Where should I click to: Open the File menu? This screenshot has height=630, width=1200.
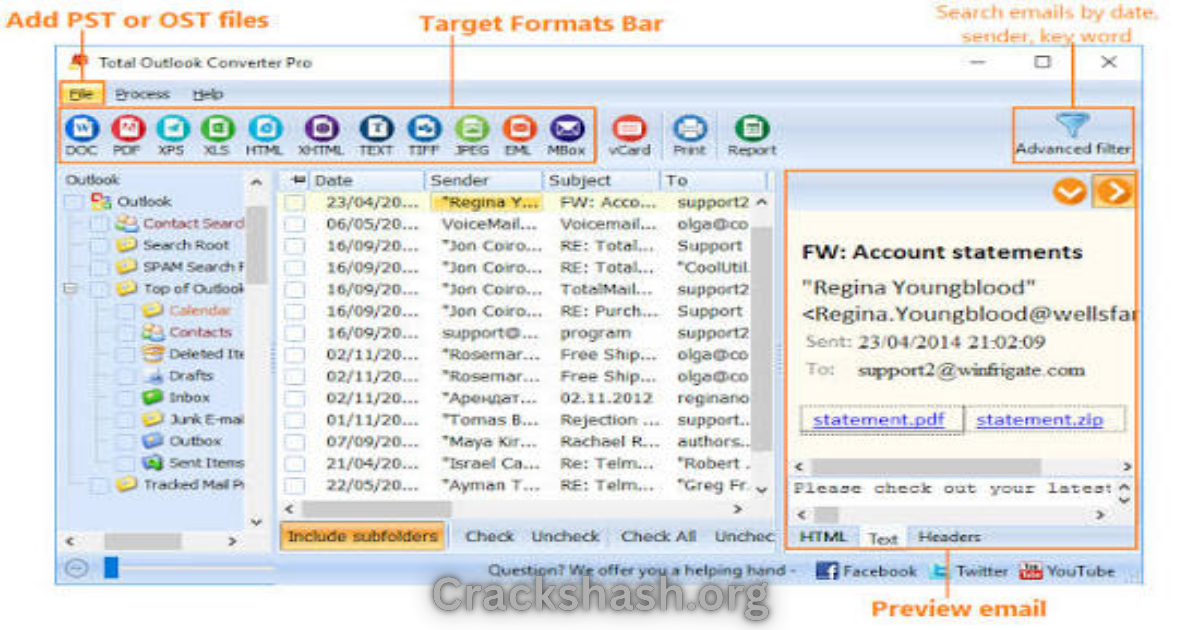pyautogui.click(x=81, y=94)
